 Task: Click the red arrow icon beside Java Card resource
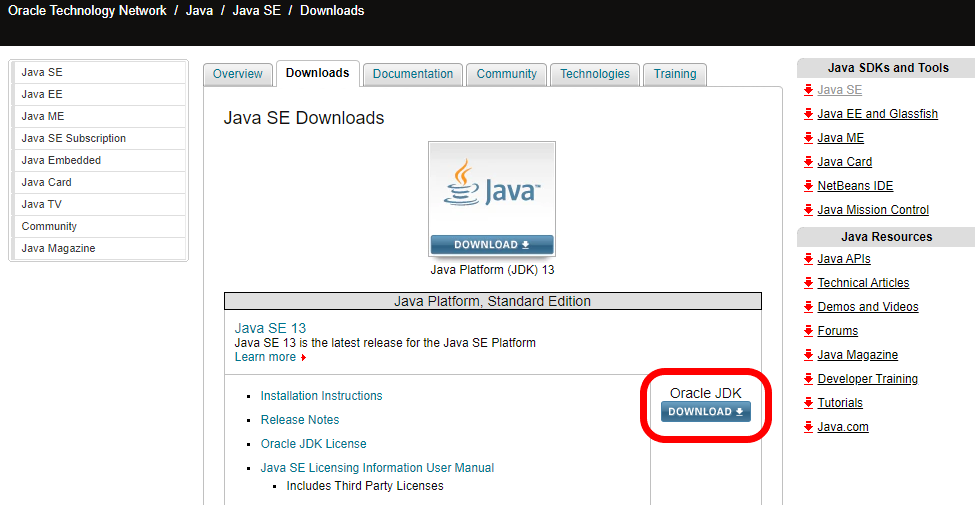808,162
